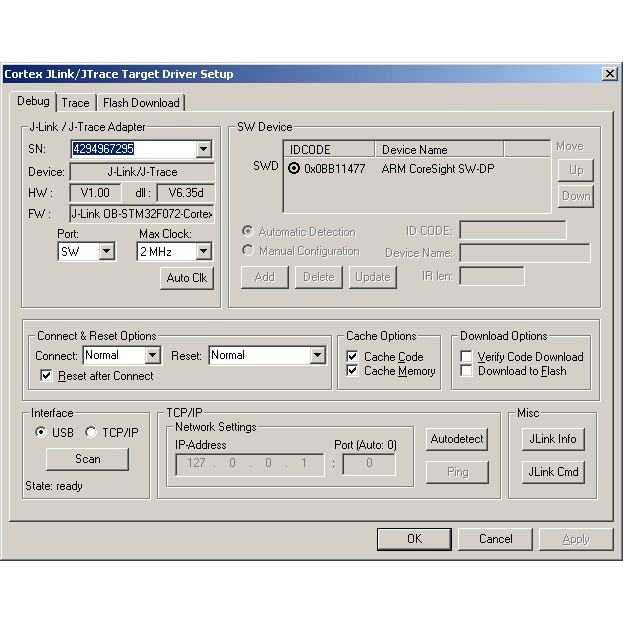
Task: Enable Download to Flash checkbox
Action: (x=467, y=371)
